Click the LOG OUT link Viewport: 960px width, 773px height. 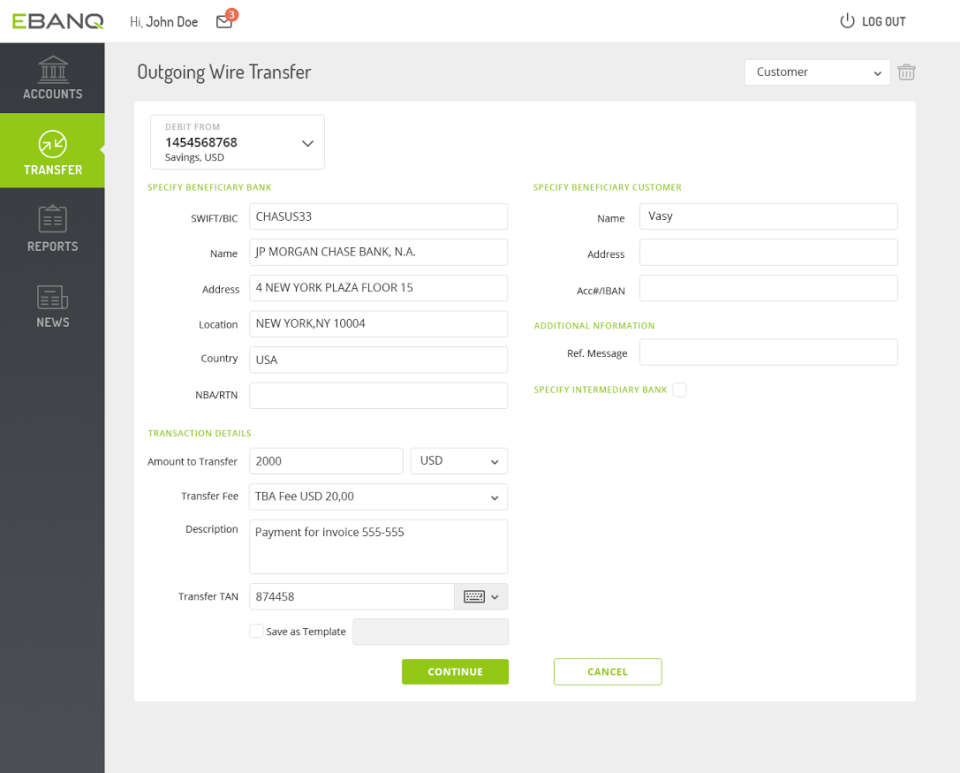[x=883, y=21]
